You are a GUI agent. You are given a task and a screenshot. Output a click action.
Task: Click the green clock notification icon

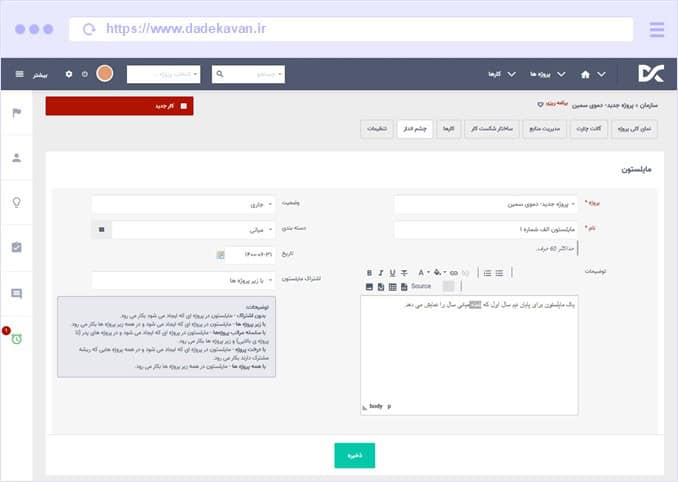pyautogui.click(x=16, y=339)
